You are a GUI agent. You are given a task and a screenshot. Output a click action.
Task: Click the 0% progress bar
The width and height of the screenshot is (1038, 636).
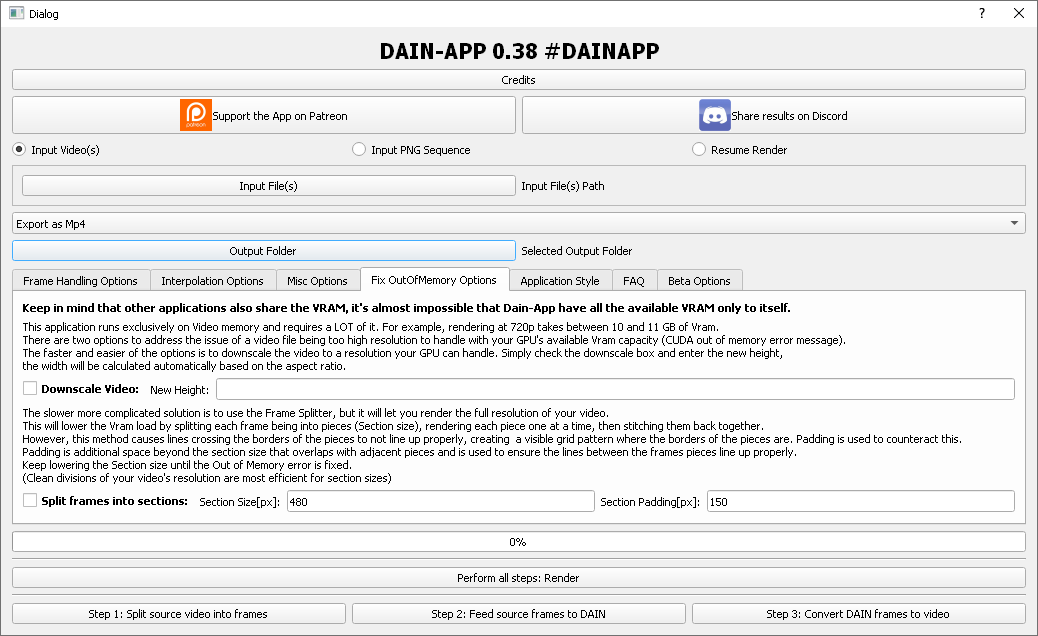point(518,541)
